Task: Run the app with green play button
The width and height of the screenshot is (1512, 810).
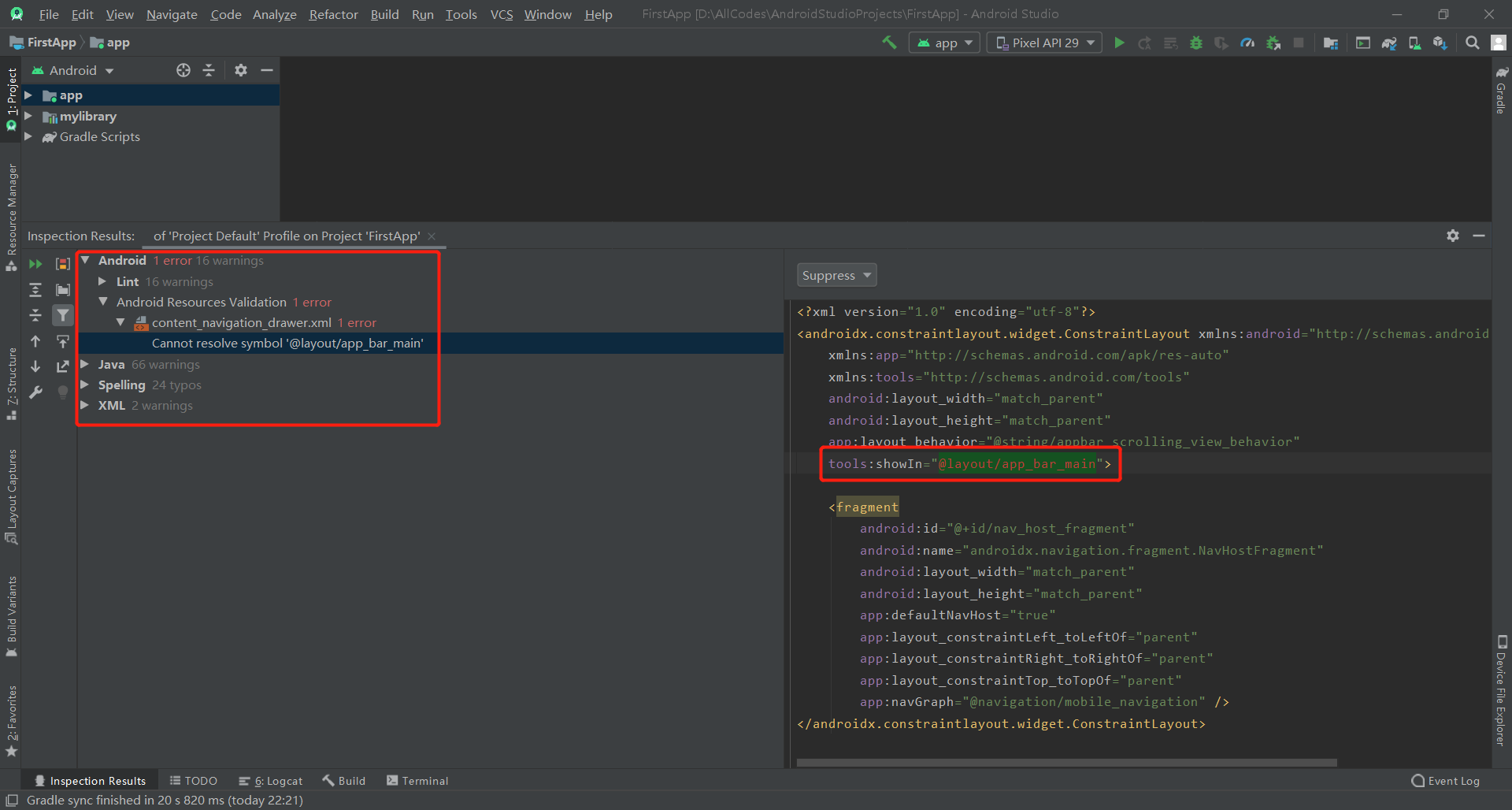Action: tap(1119, 43)
